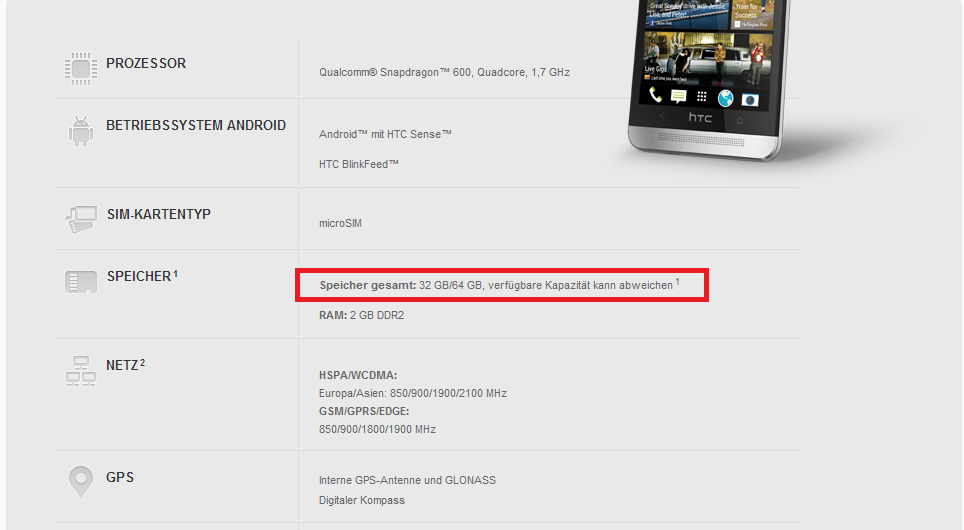Click the network computers Netz icon
The image size is (964, 530).
point(81,371)
